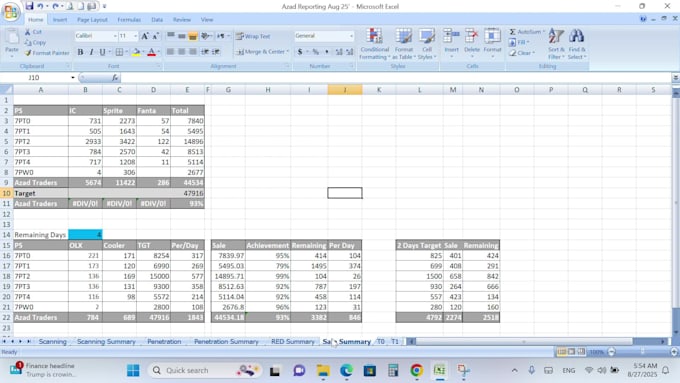The image size is (680, 383).
Task: Click the Zoom In plus button
Action: click(674, 352)
